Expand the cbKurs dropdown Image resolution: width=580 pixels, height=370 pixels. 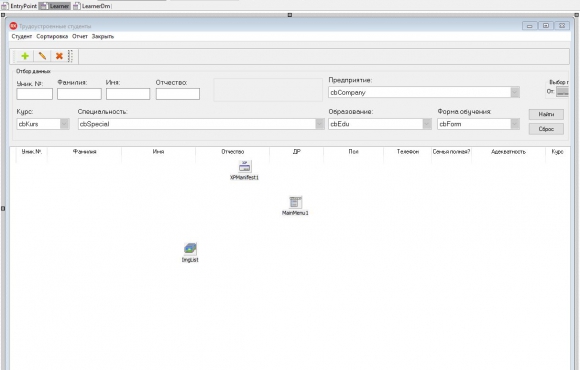tap(64, 124)
